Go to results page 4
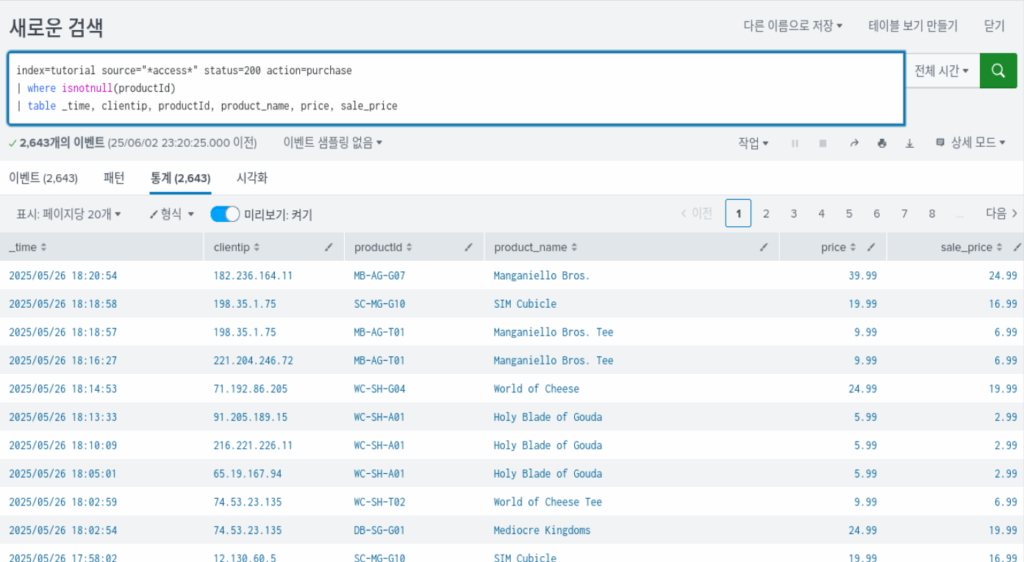 pos(822,213)
